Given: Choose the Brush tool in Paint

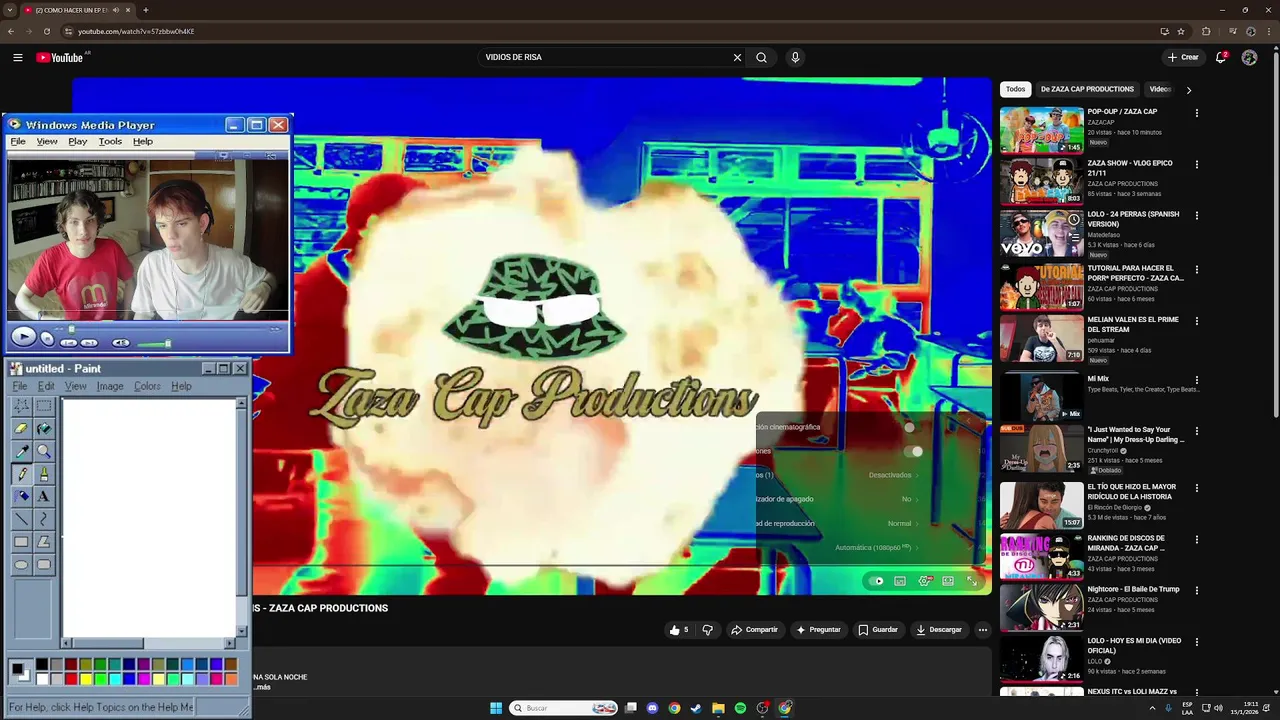Looking at the screenshot, I should (44, 474).
